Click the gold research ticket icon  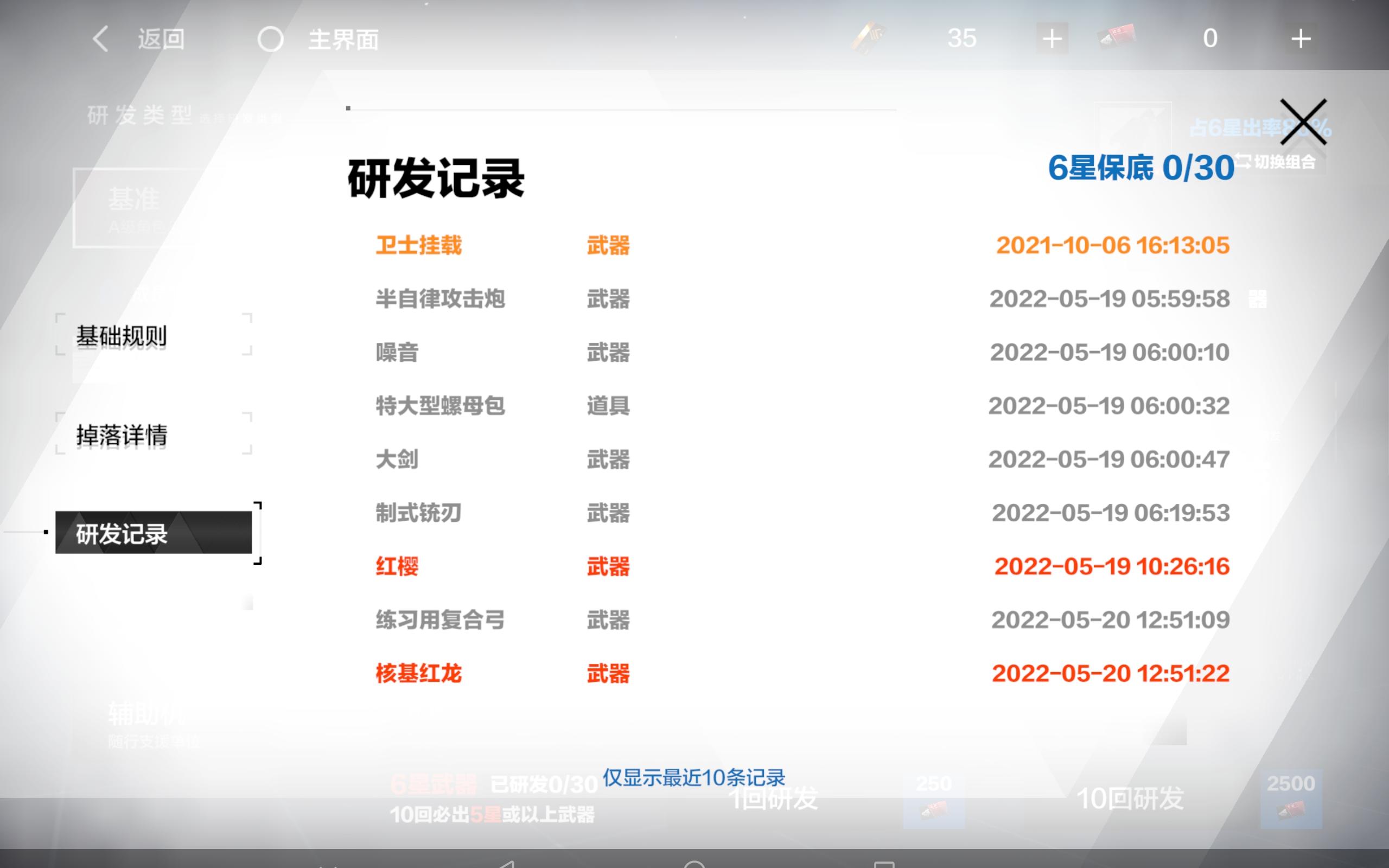click(869, 38)
